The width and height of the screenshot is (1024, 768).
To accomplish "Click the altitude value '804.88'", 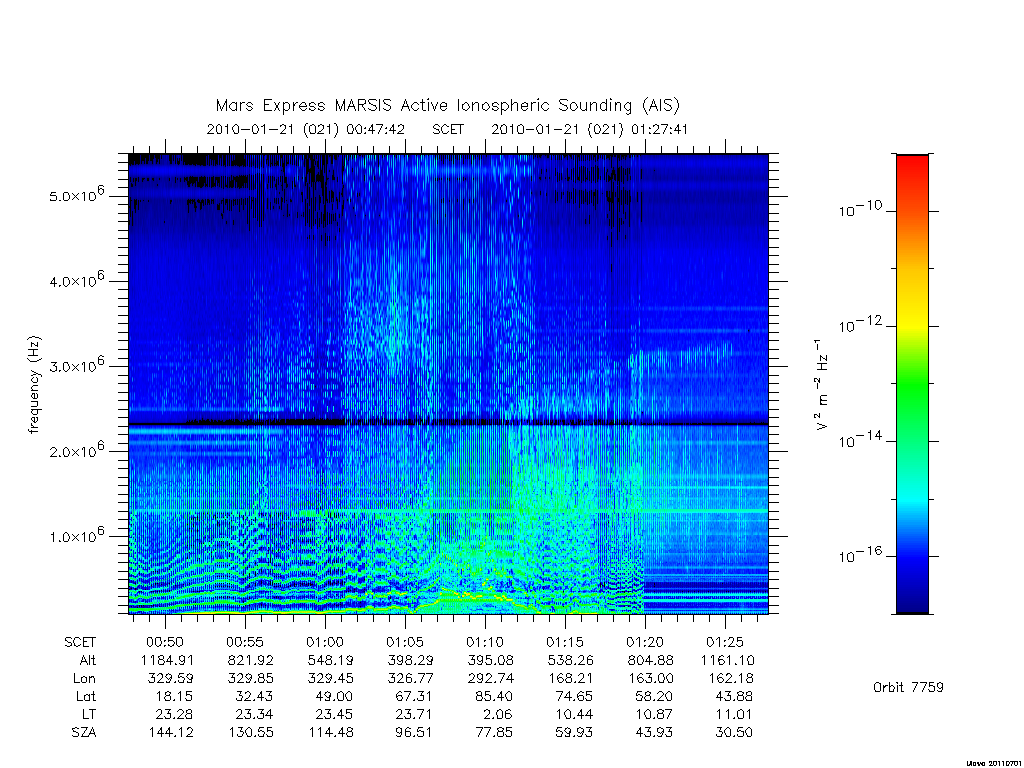I will [x=650, y=660].
